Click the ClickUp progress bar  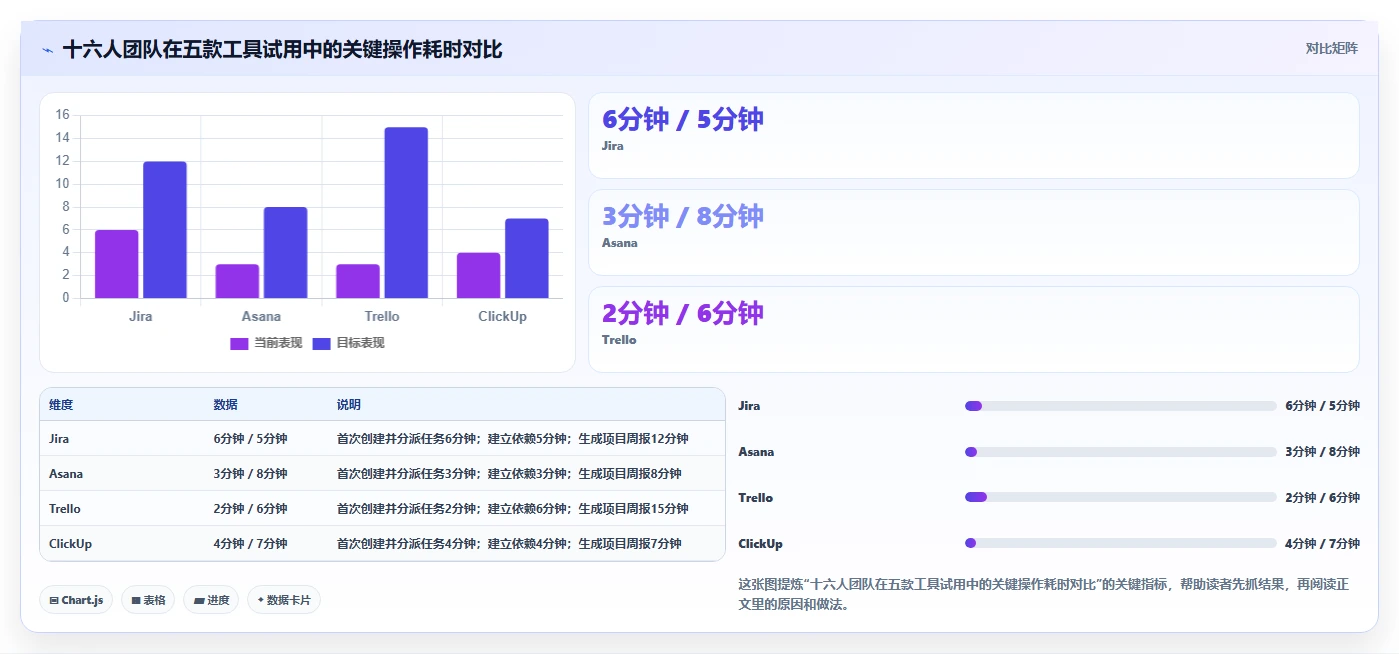click(x=1120, y=543)
